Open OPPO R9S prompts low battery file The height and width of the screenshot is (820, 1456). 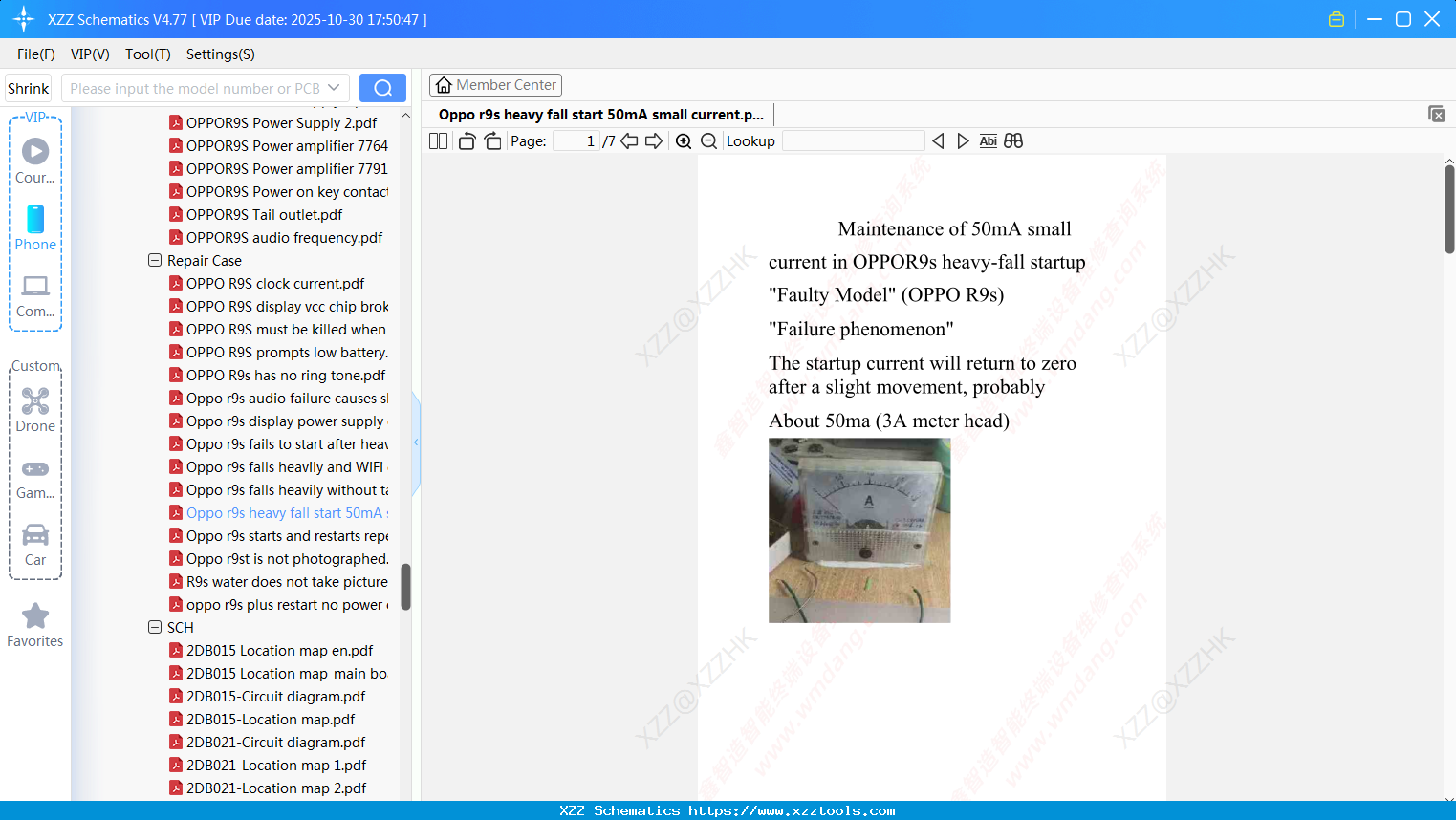pyautogui.click(x=279, y=352)
